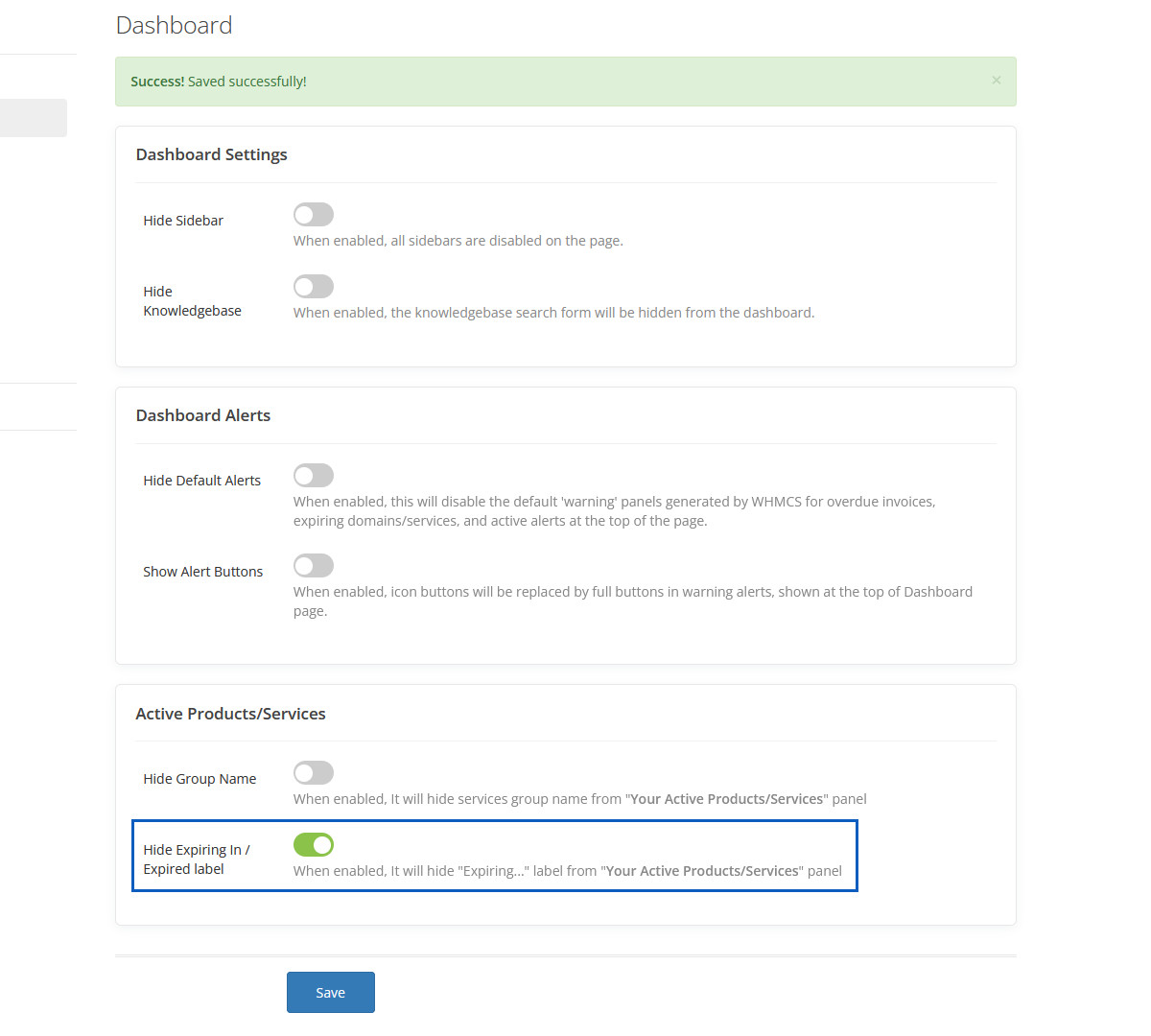Select the highlighted gray item in left sidebar

[x=33, y=118]
